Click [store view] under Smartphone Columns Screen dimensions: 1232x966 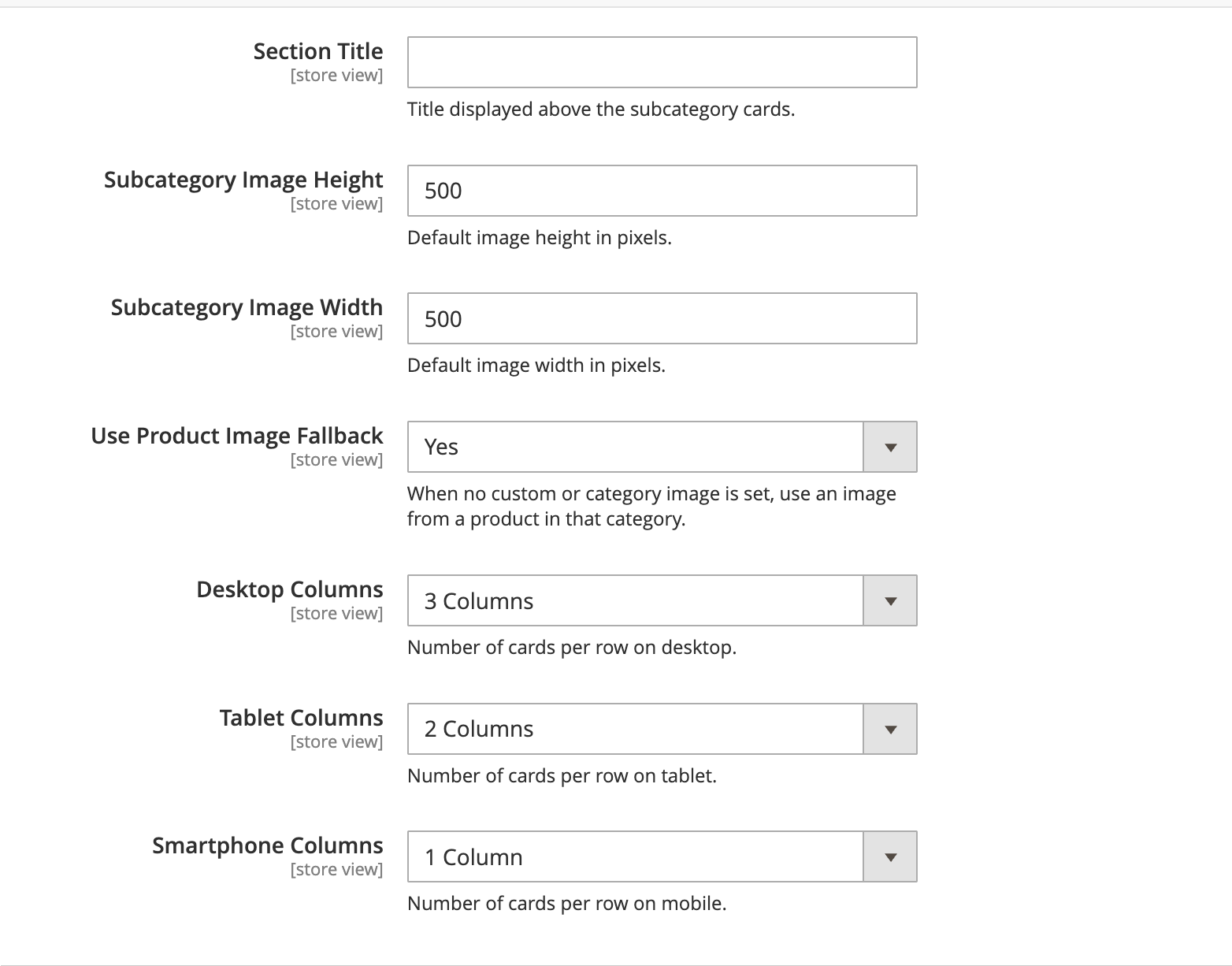point(336,869)
